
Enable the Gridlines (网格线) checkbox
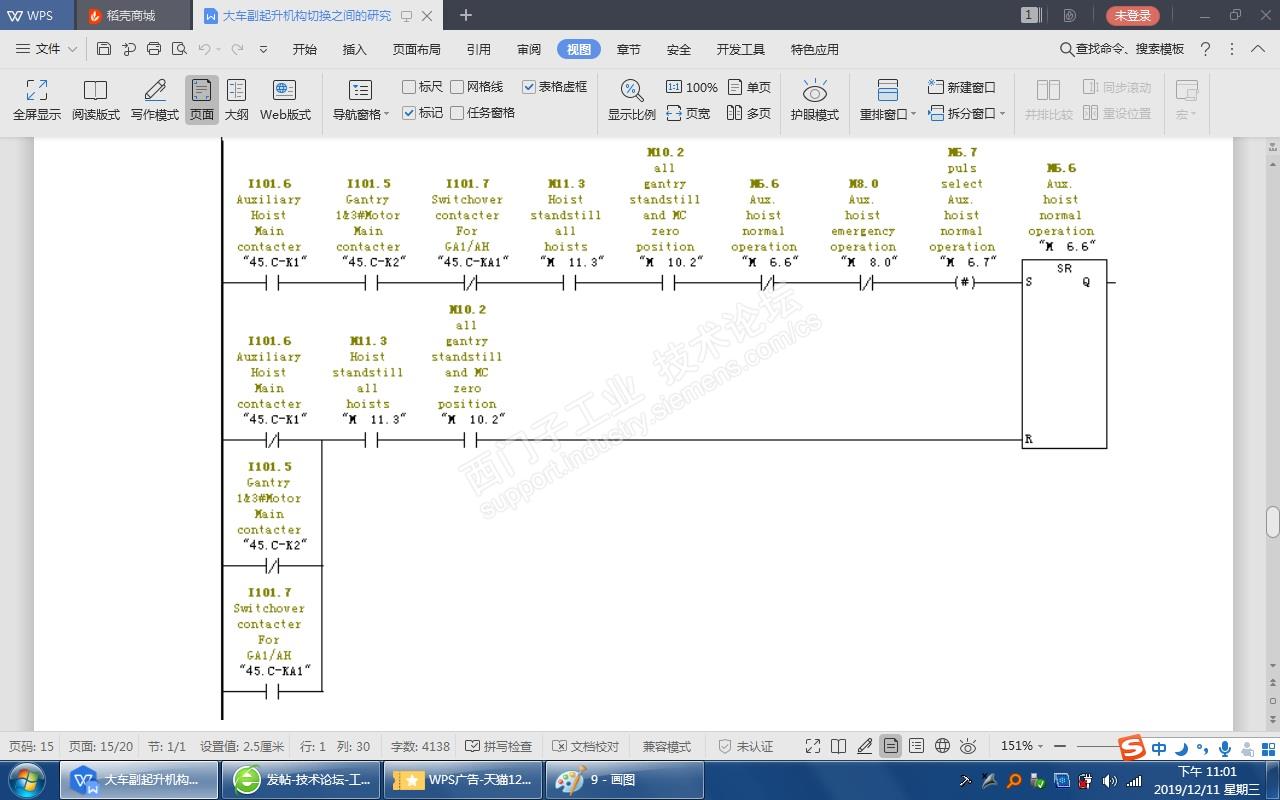457,87
